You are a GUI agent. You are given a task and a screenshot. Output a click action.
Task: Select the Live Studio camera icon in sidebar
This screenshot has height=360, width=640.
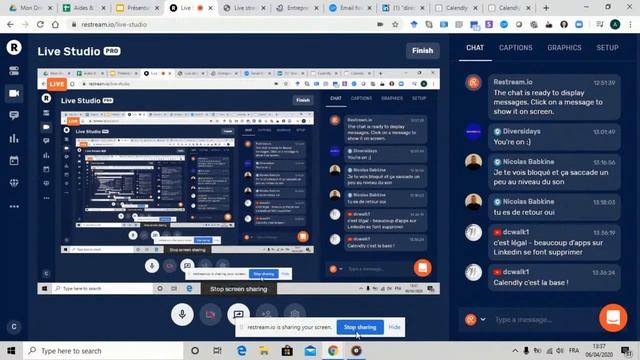(x=14, y=93)
